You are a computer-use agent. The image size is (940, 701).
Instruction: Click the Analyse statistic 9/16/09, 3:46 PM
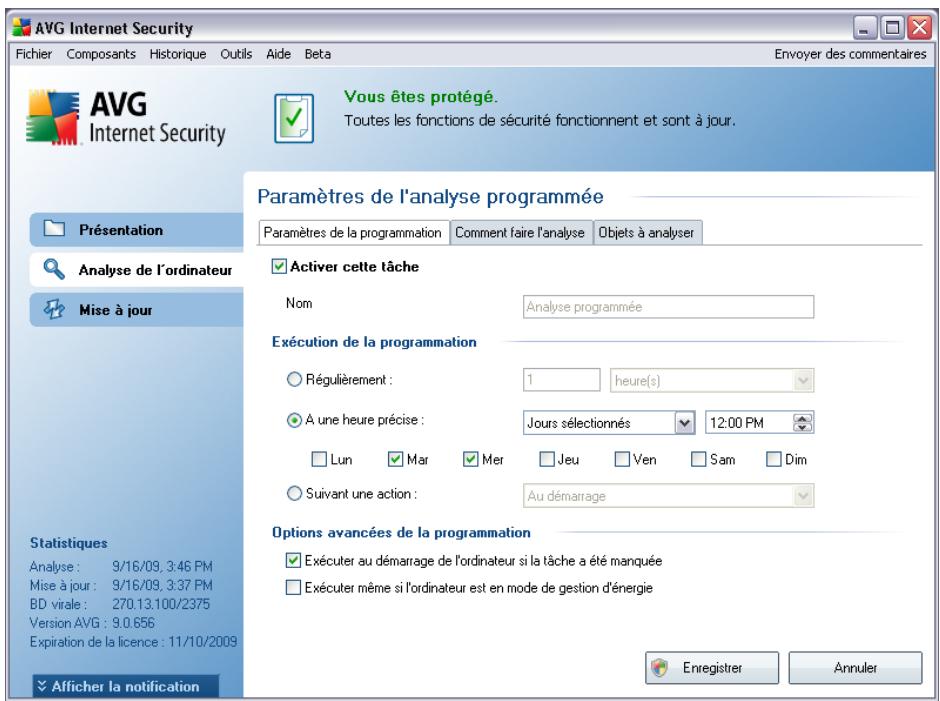point(162,566)
